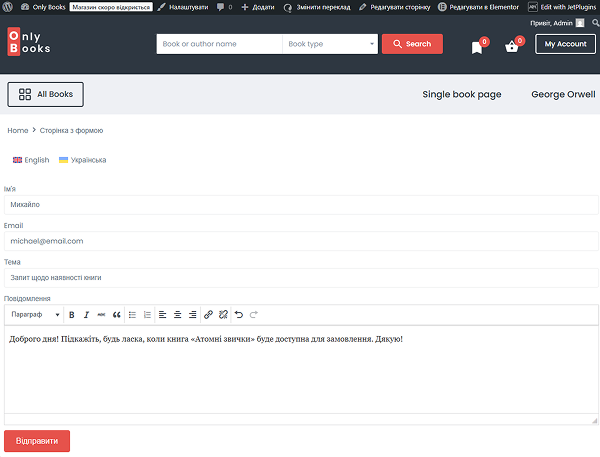
Task: Toggle strikethrough formatting
Action: (x=101, y=315)
